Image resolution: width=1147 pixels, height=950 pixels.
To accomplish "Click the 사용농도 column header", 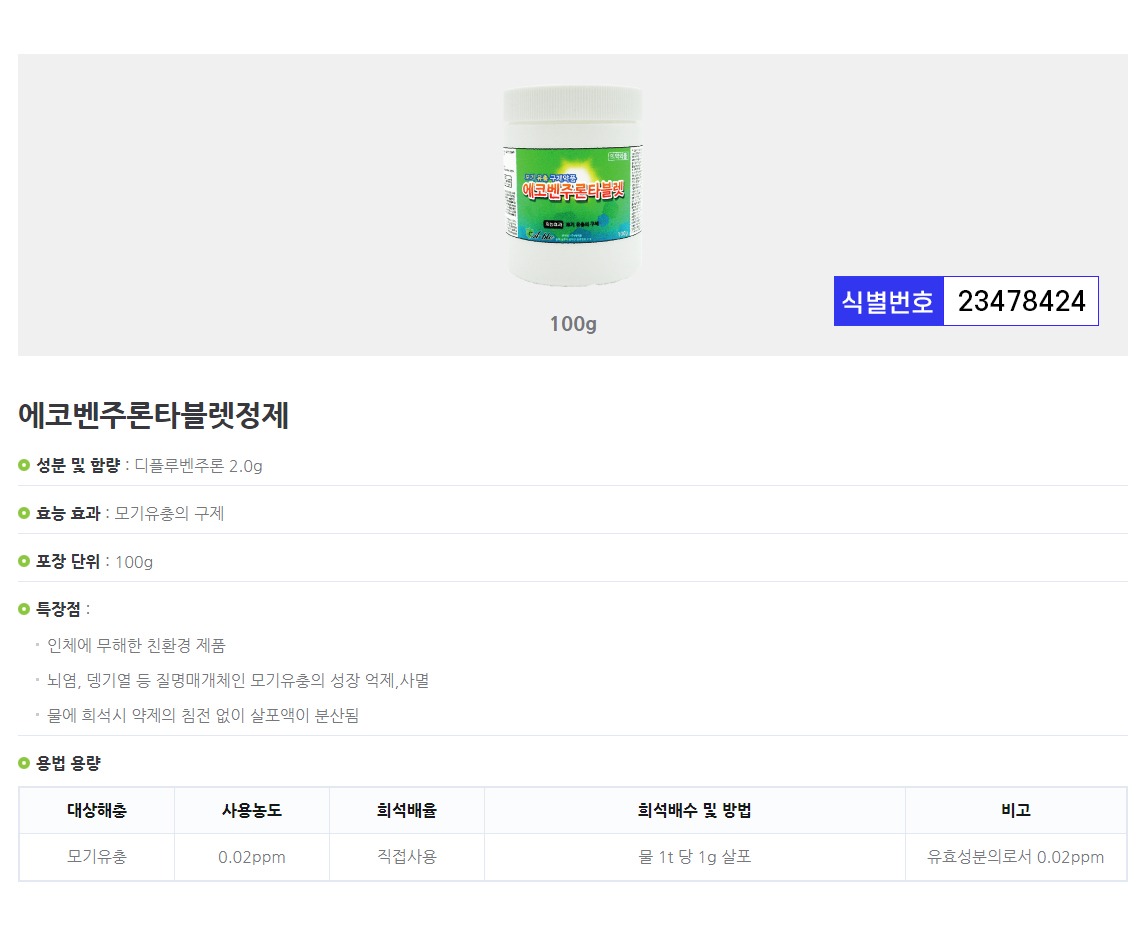I will click(x=252, y=810).
